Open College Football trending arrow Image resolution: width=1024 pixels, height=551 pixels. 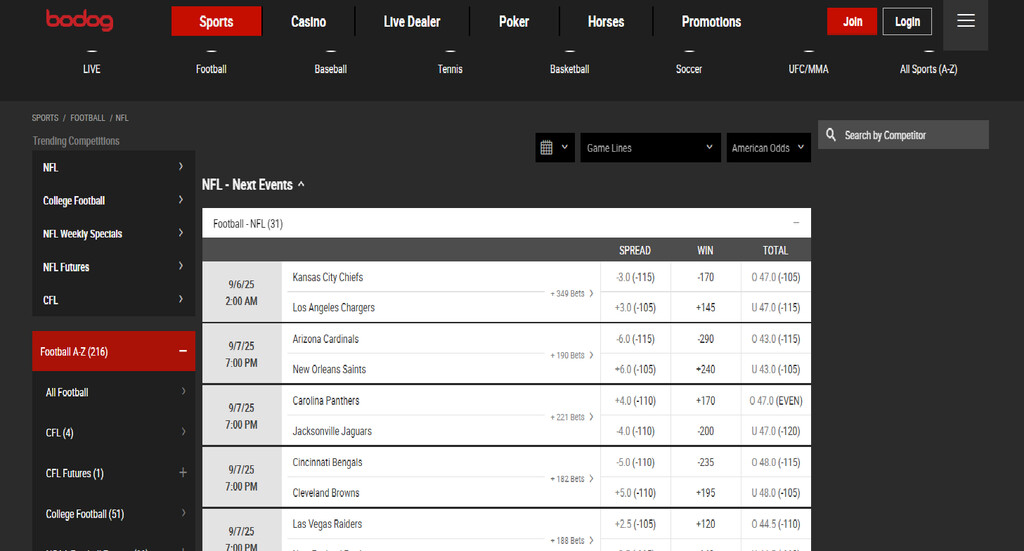point(181,200)
